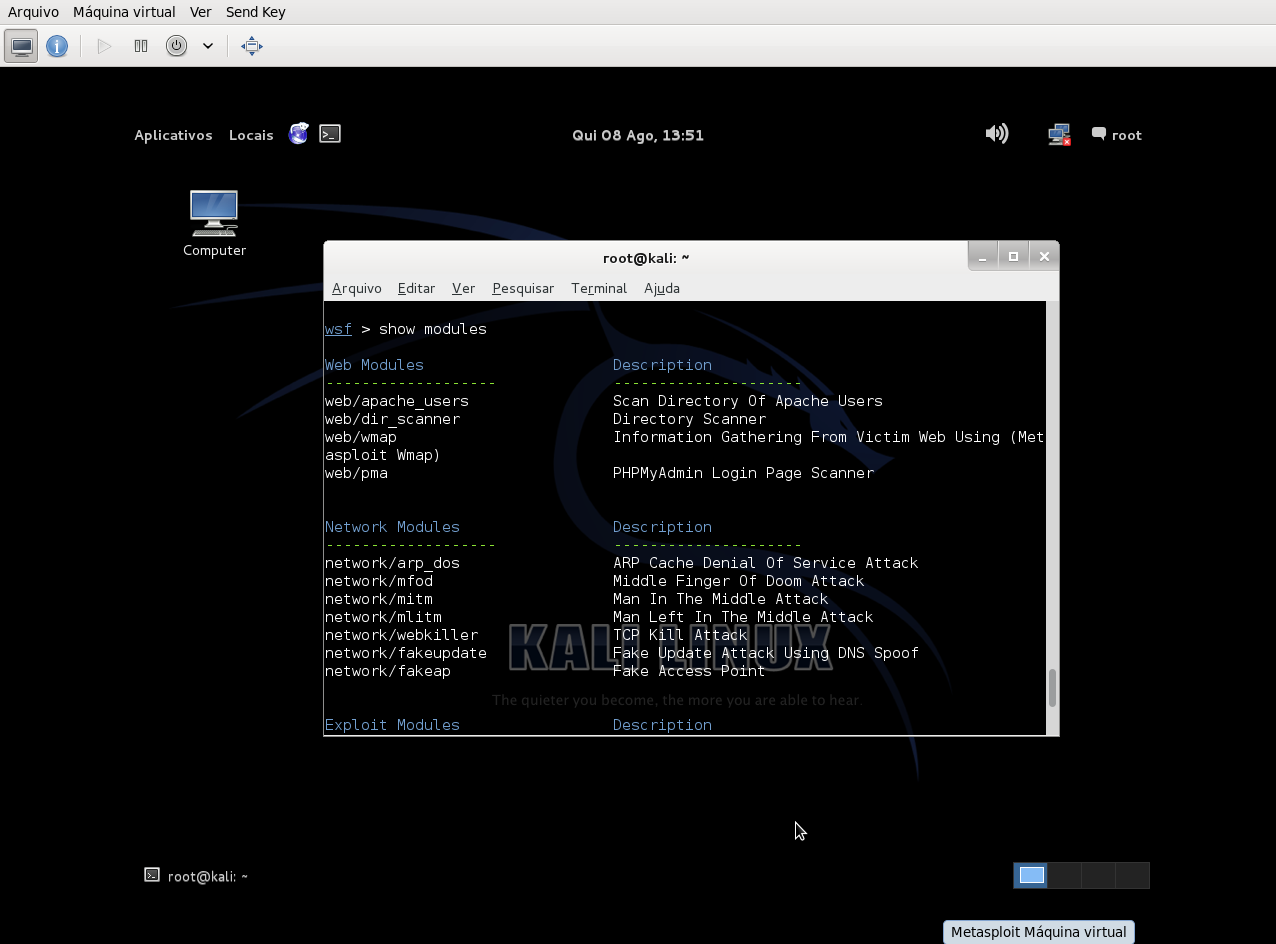Click the terminal vertical scrollbar thumb
1276x944 pixels.
coord(1052,688)
